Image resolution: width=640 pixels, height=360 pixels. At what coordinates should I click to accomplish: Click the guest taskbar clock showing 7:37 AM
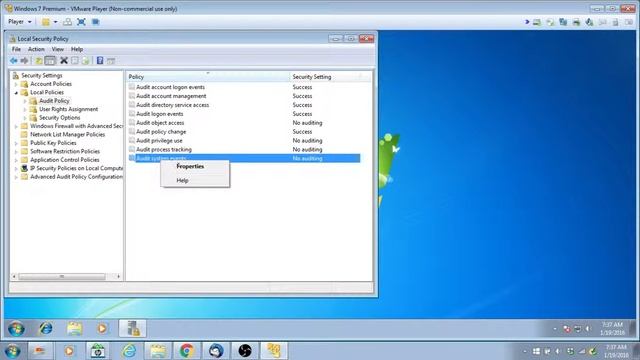pyautogui.click(x=613, y=329)
